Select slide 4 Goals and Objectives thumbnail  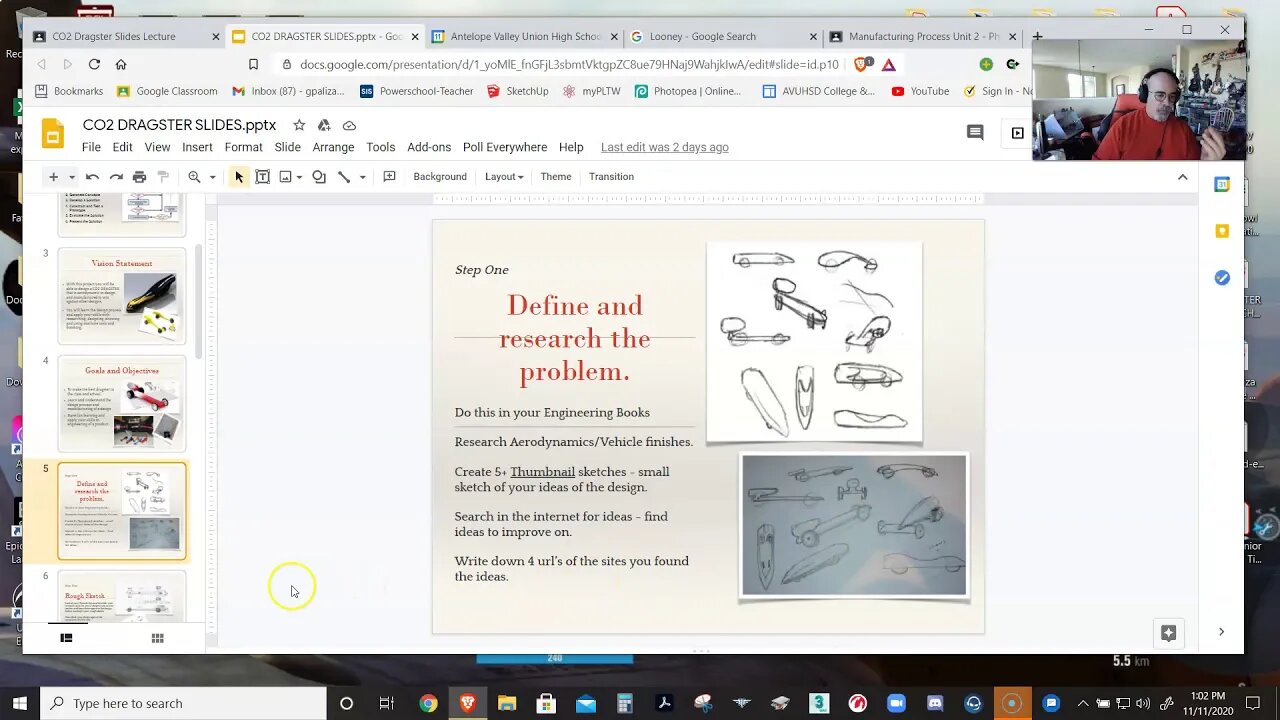point(122,404)
